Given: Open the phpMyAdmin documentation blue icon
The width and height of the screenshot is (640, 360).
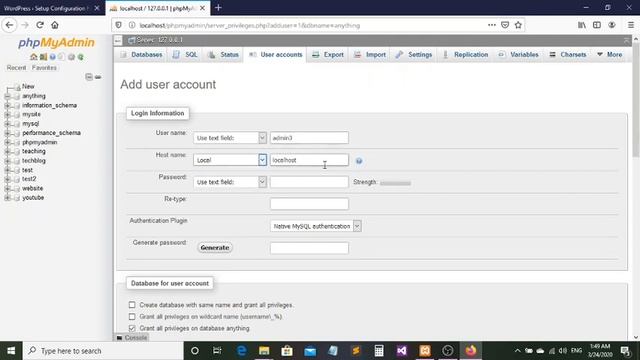Looking at the screenshot, I should 52,57.
